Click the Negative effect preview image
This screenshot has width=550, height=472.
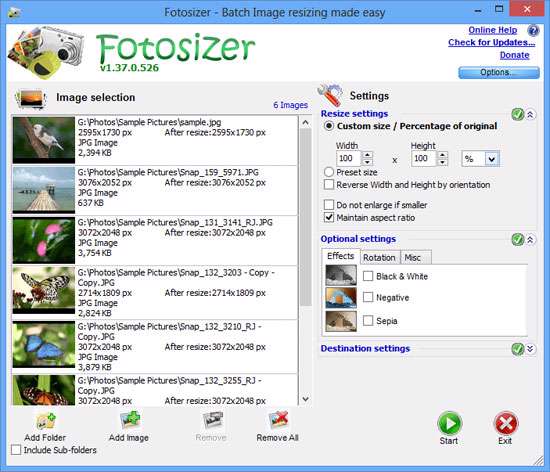coord(341,298)
